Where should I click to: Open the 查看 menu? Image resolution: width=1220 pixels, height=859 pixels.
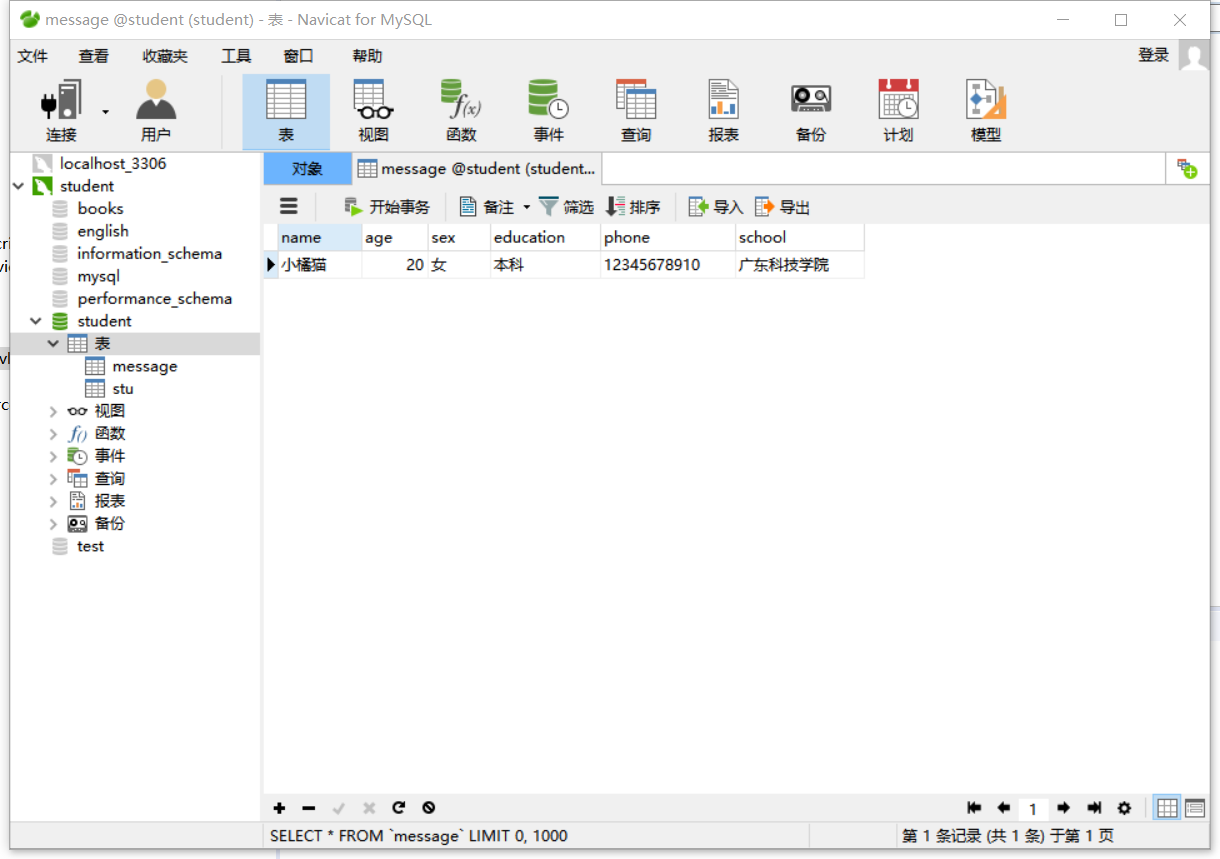[x=94, y=56]
